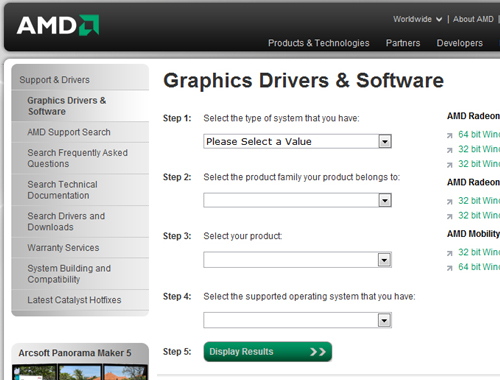Click the Arcsoft Panorama Maker thumbnail image
The height and width of the screenshot is (380, 500).
[x=80, y=372]
